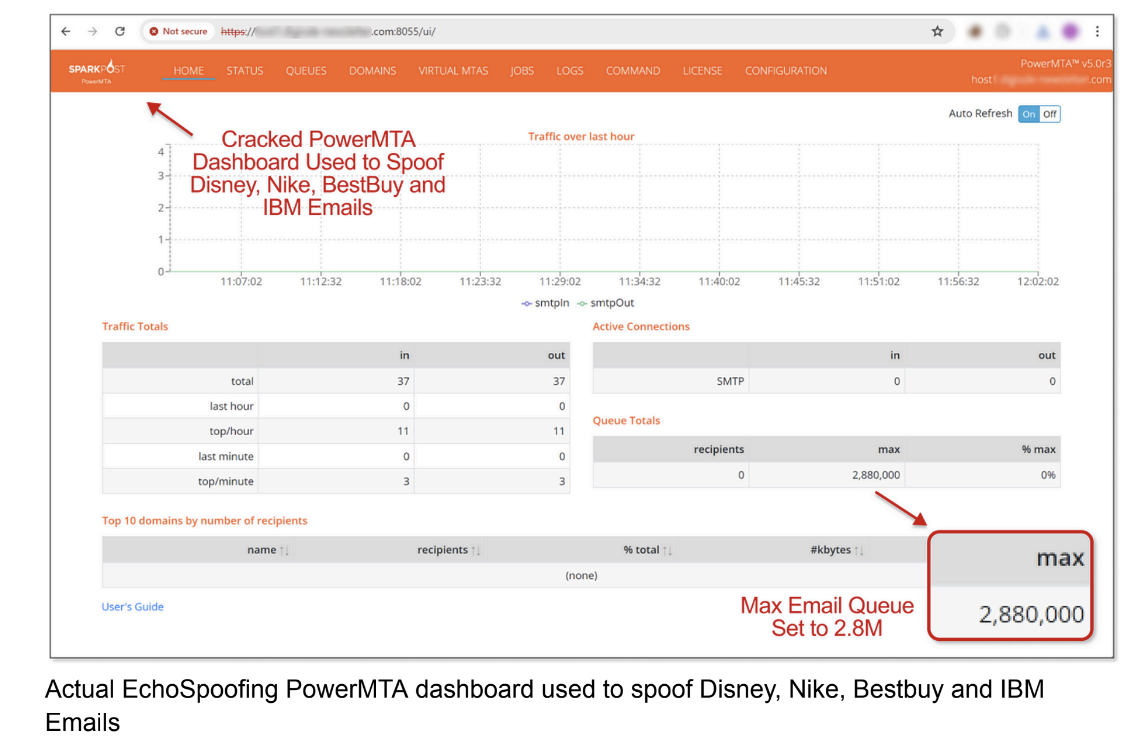This screenshot has width=1142, height=748.
Task: Click the recipients column header in Queue Totals
Action: [719, 449]
